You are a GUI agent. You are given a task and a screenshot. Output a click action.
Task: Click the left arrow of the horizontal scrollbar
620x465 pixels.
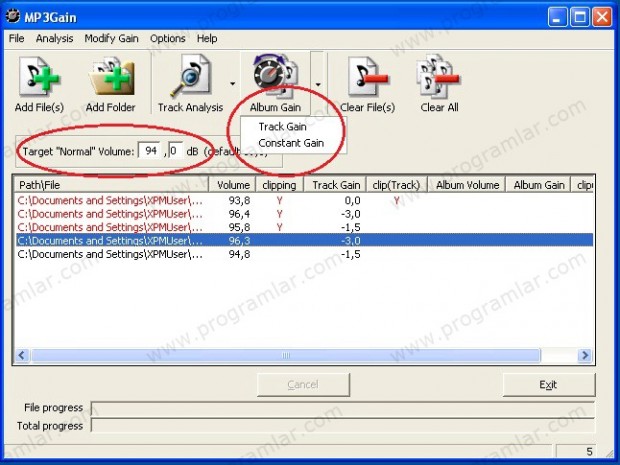coord(22,355)
